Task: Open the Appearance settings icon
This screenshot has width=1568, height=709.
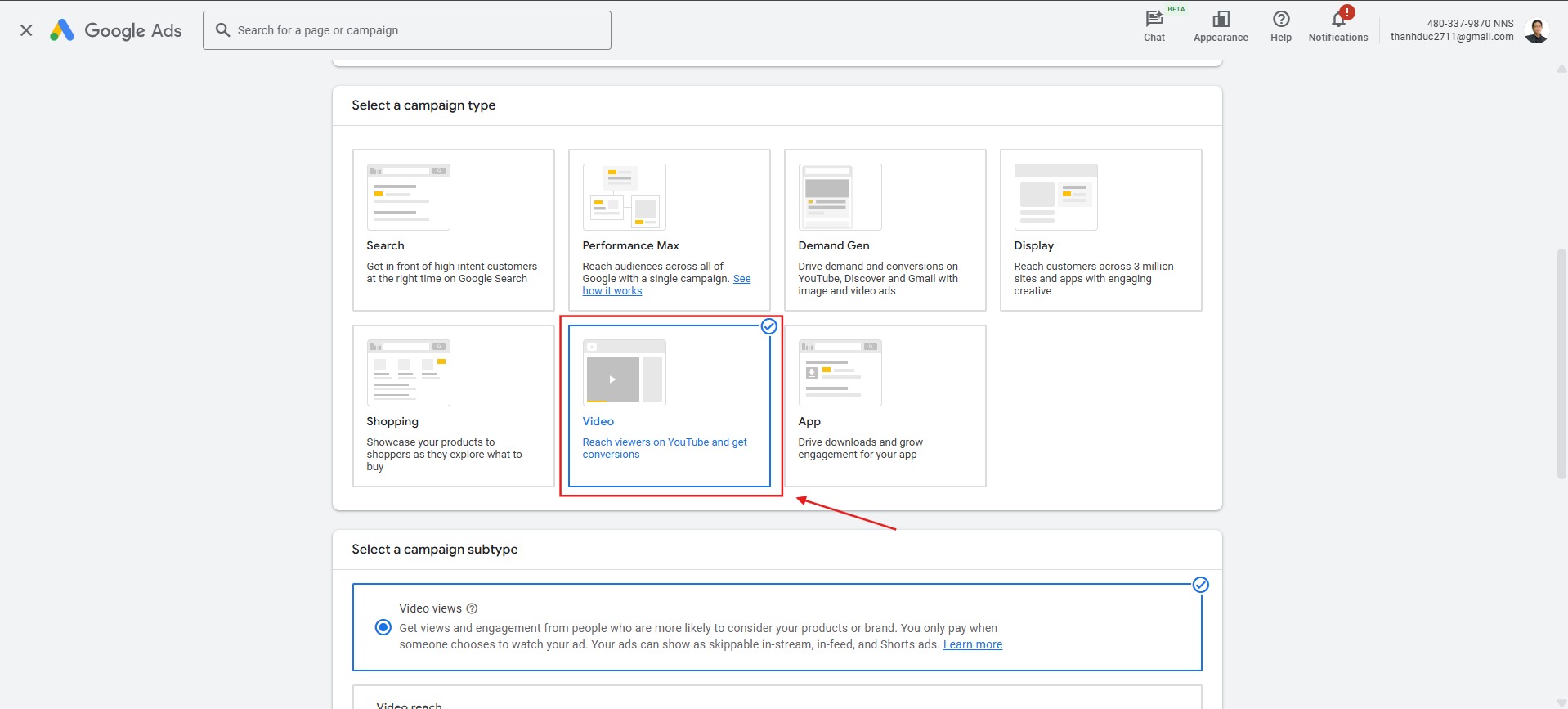Action: (x=1220, y=26)
